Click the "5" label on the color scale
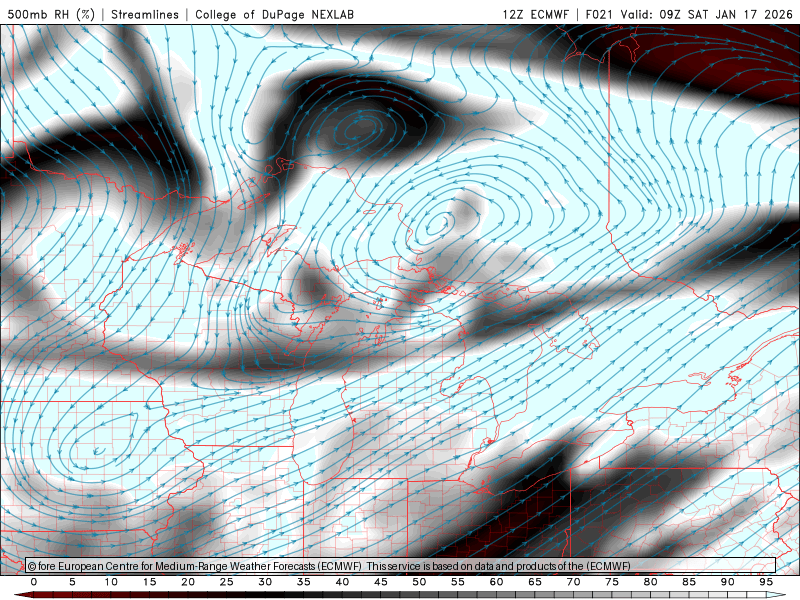This screenshot has width=800, height=600. pos(72,582)
